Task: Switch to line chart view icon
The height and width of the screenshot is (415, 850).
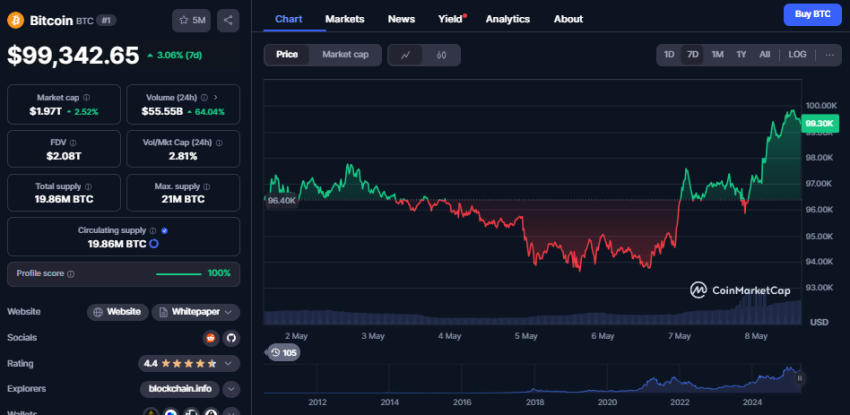Action: (405, 55)
